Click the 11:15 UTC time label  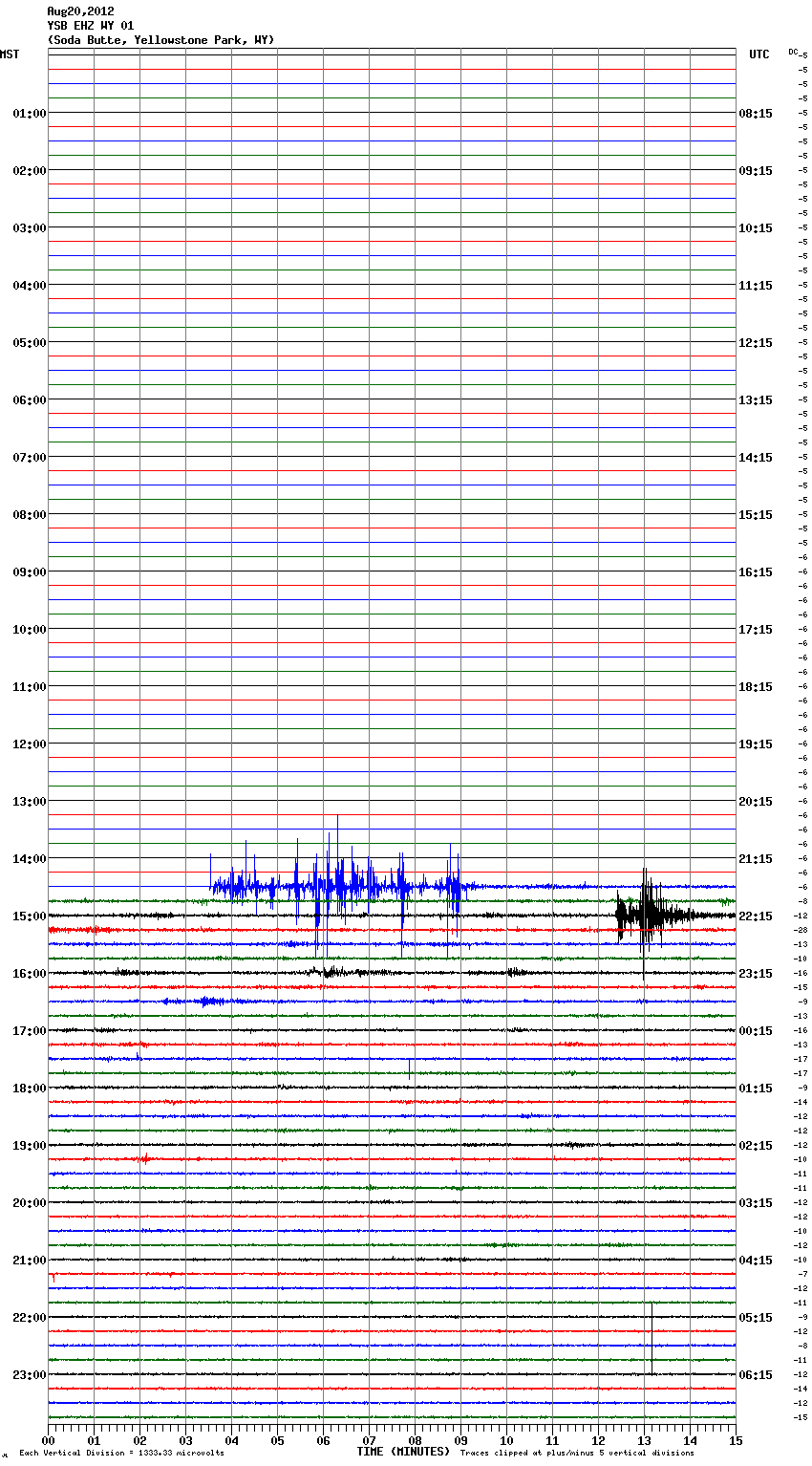point(756,286)
